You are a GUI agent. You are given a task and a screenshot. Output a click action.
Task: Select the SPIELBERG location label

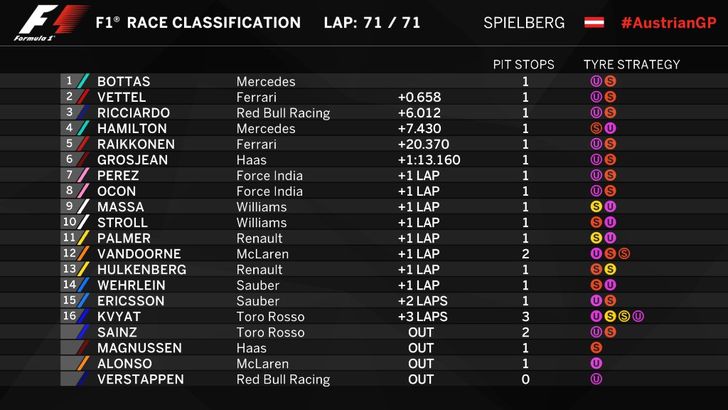tap(524, 22)
